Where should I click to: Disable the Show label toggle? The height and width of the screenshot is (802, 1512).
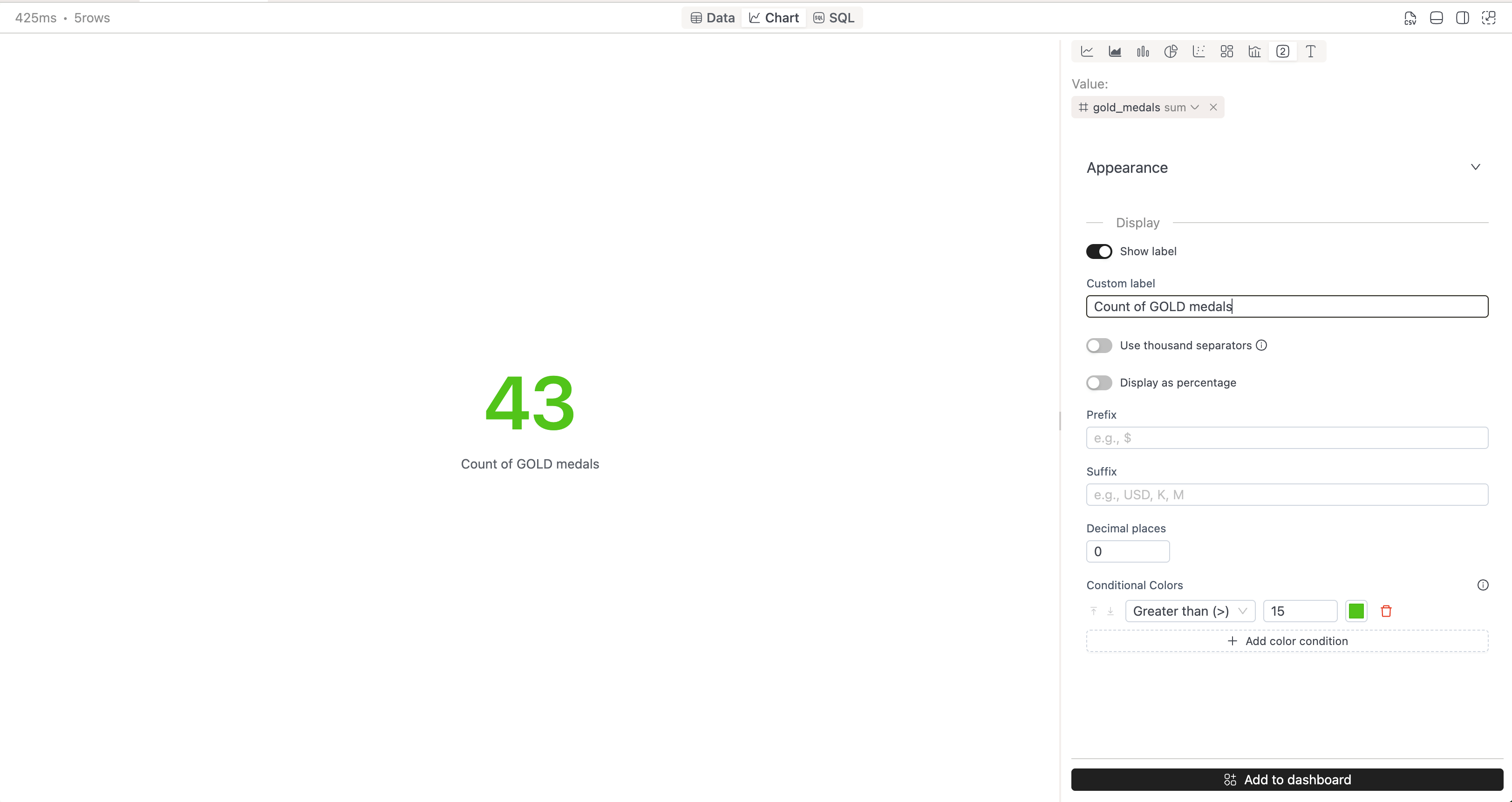click(1099, 251)
